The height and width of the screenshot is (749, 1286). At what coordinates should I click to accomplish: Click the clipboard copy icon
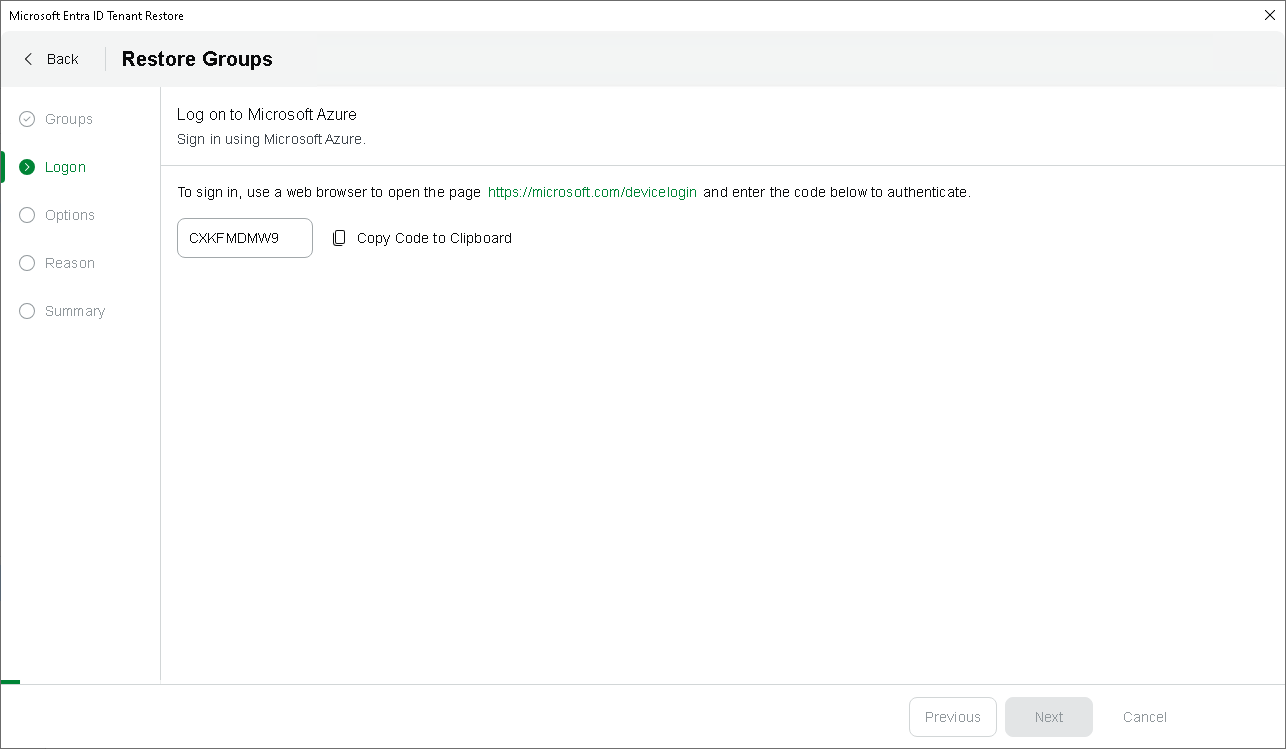pos(339,238)
